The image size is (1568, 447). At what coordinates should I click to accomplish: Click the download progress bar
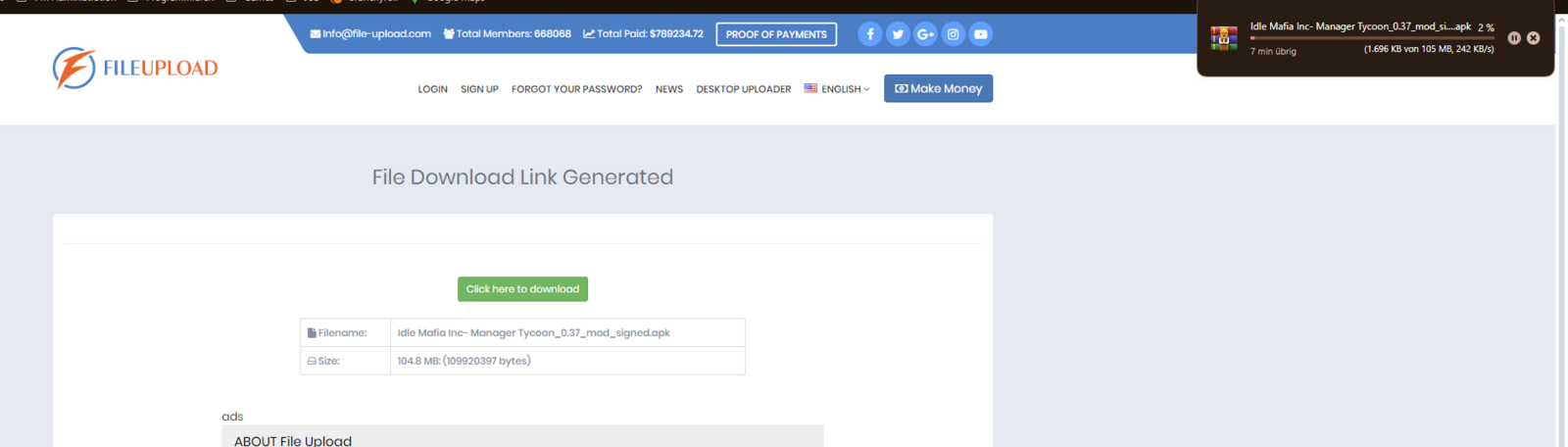click(1372, 38)
